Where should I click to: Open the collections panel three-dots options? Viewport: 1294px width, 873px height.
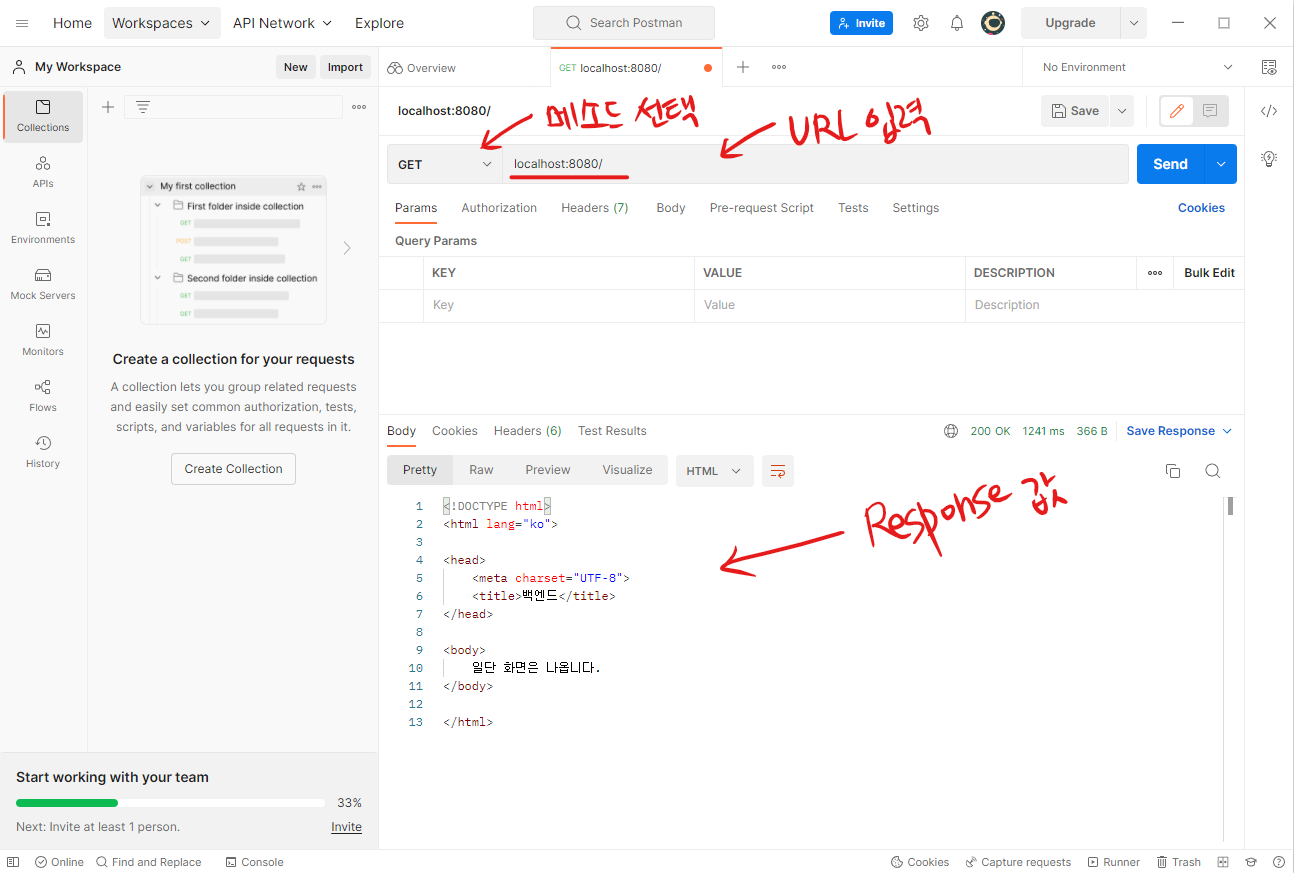click(x=359, y=107)
